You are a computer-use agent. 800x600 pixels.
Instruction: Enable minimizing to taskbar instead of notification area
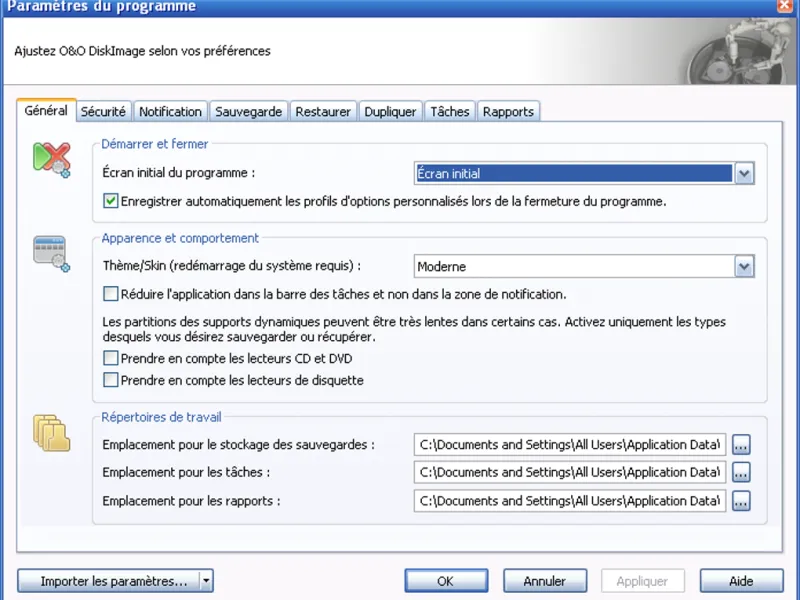[110, 294]
